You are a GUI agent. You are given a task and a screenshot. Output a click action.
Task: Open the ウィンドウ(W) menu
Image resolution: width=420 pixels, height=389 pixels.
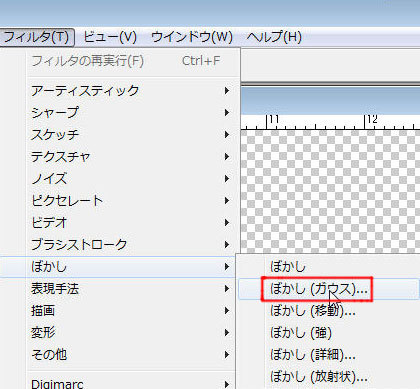point(192,37)
